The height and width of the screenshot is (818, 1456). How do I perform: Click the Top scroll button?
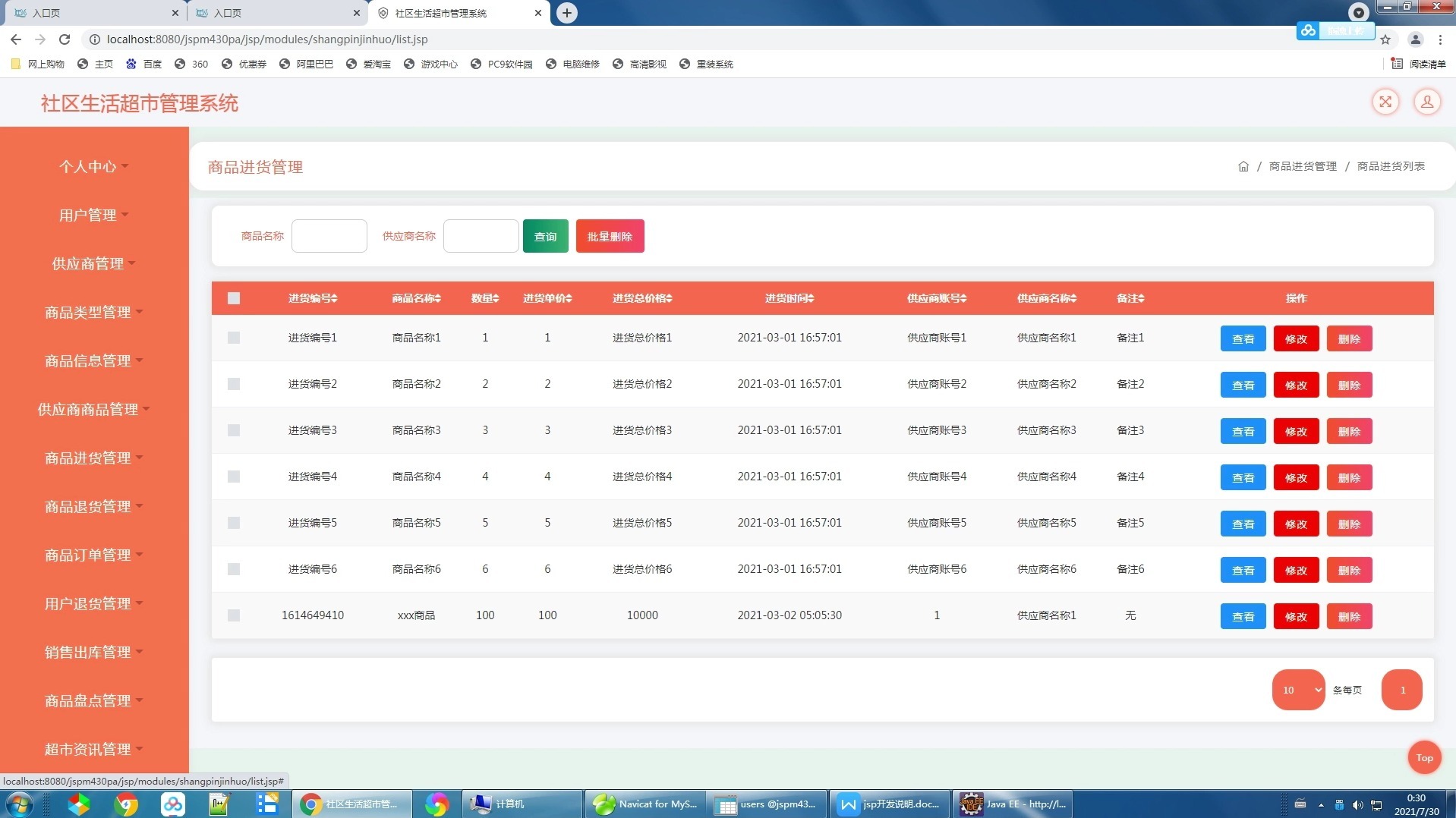(1424, 757)
